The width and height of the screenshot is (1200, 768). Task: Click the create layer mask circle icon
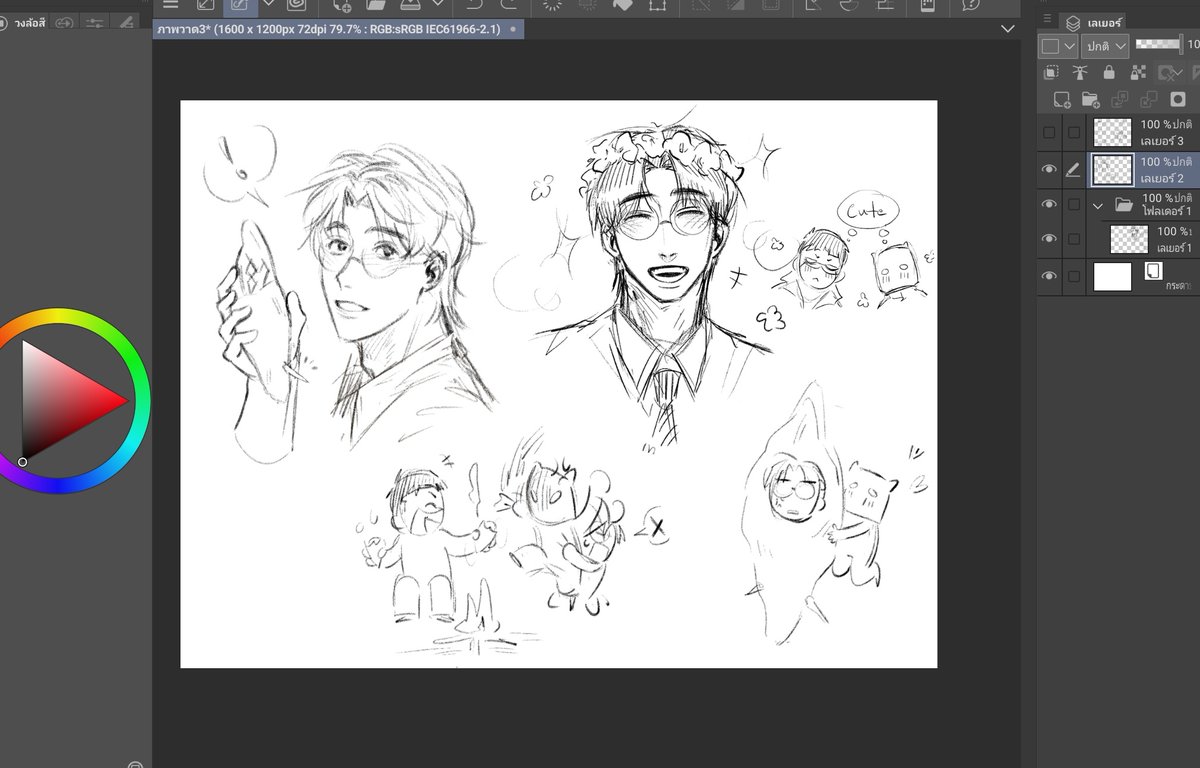(1178, 99)
